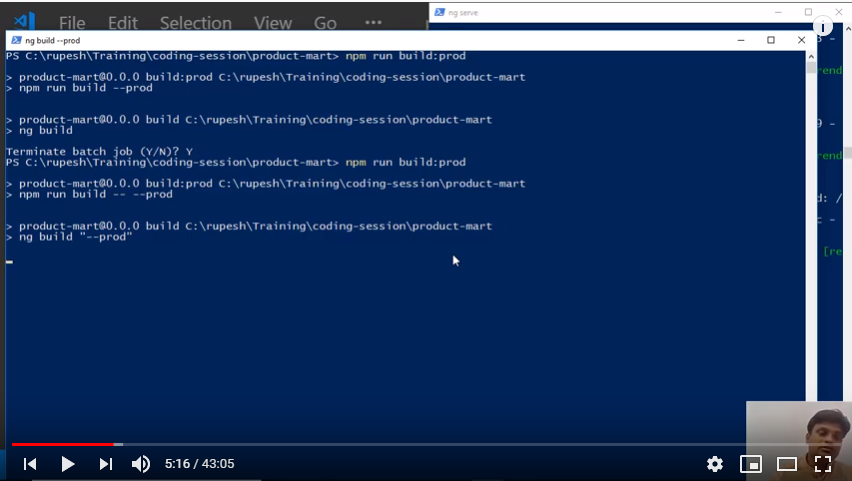Maximize the ng build --prod window
852x481 pixels.
coord(771,40)
